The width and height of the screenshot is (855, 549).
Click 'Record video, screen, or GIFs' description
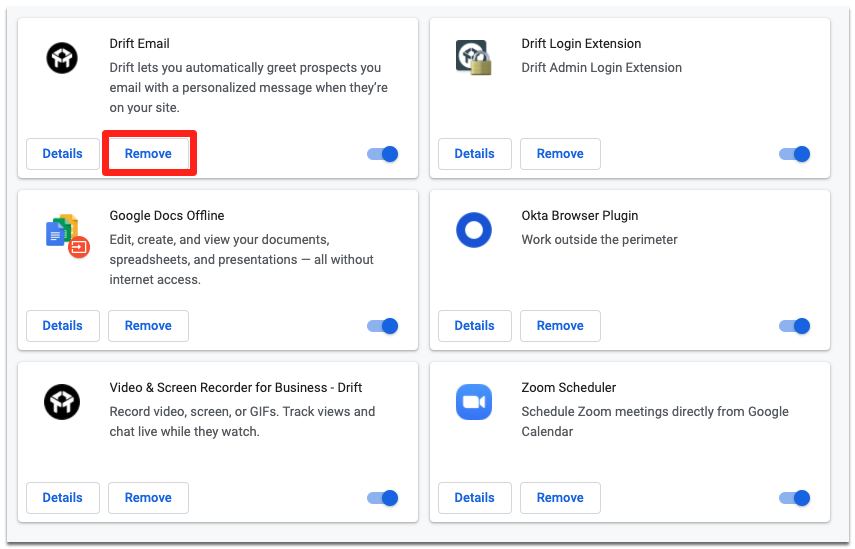coord(242,421)
